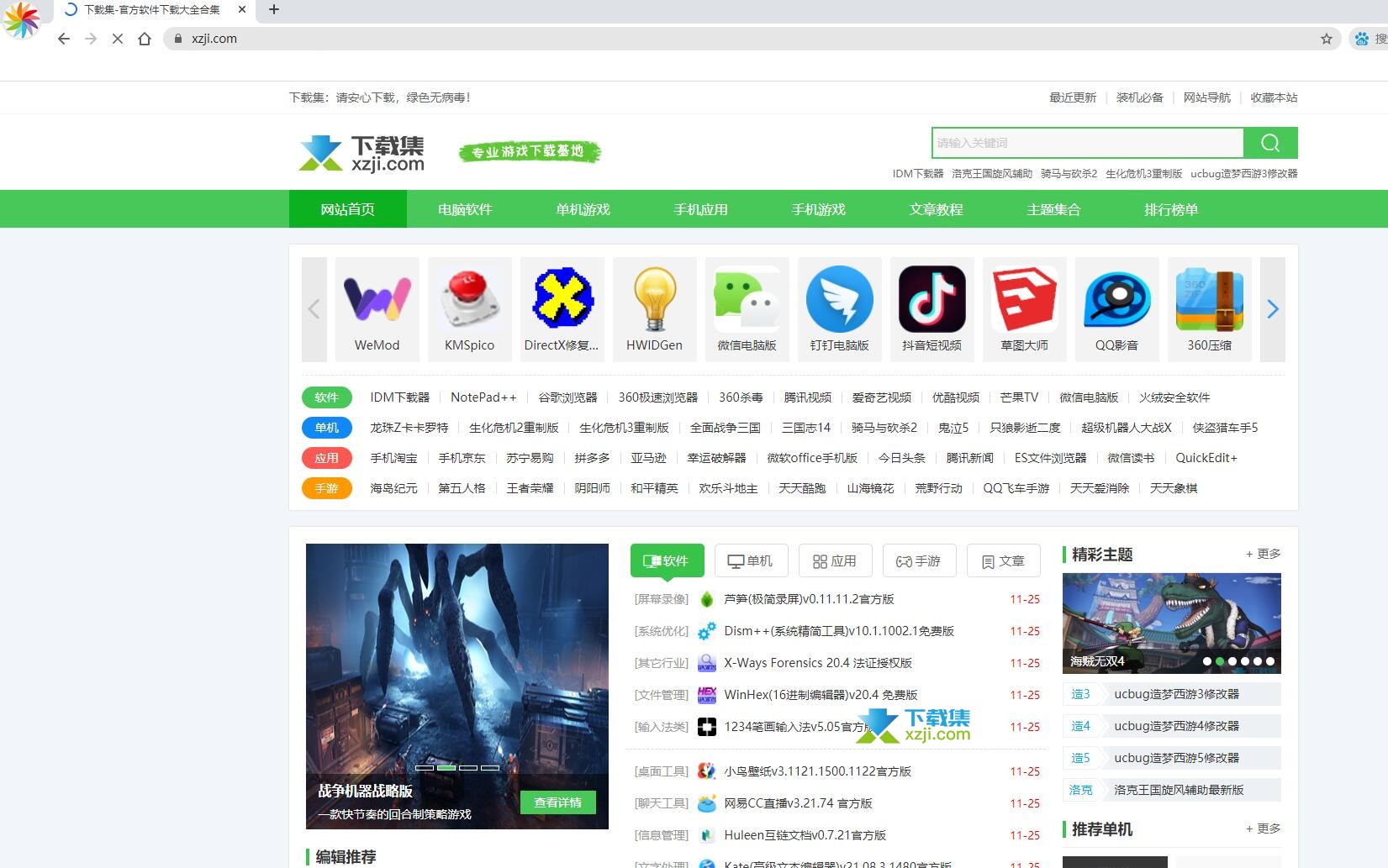
Task: Select the first banner slide indicator
Action: pos(425,767)
